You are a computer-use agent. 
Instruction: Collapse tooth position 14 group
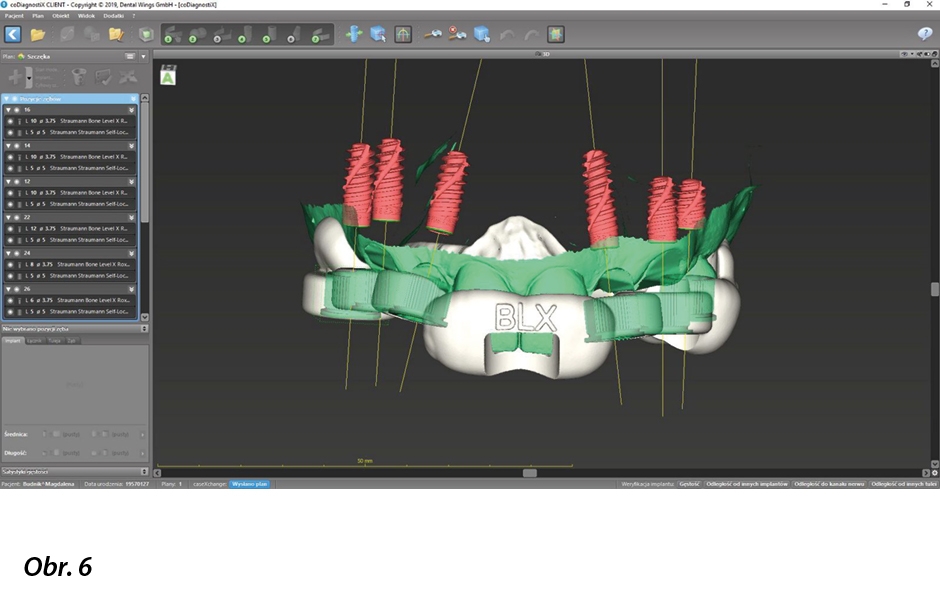tap(8, 145)
